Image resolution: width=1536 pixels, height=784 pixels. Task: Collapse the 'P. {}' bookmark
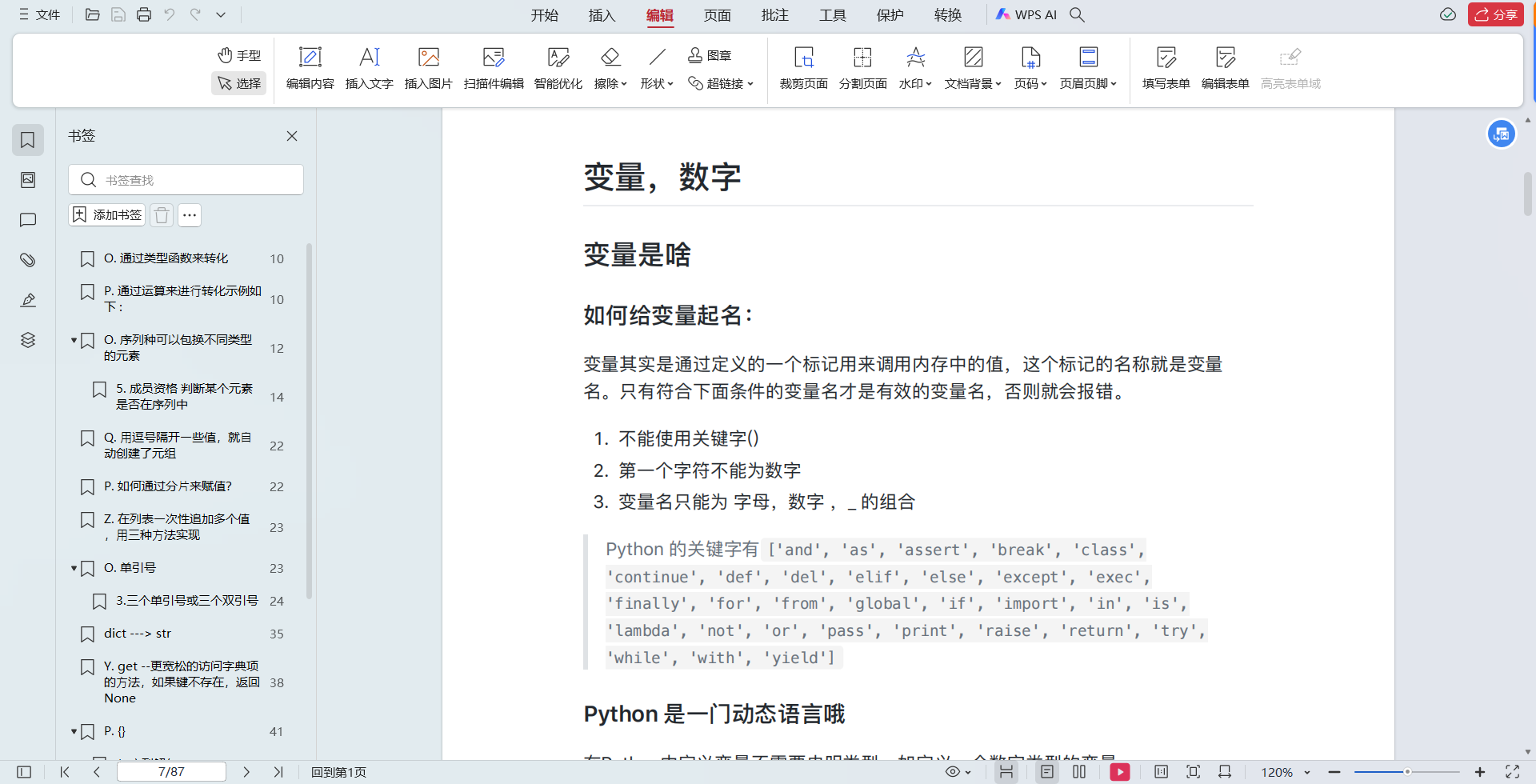click(74, 731)
